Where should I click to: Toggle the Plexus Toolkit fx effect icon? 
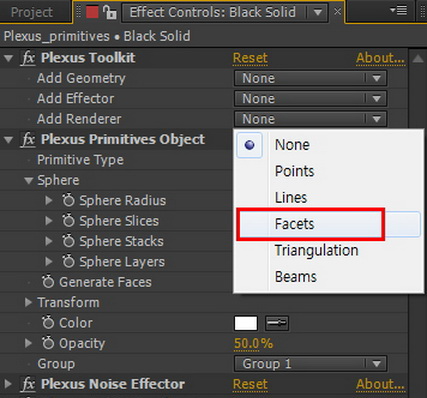coord(28,58)
